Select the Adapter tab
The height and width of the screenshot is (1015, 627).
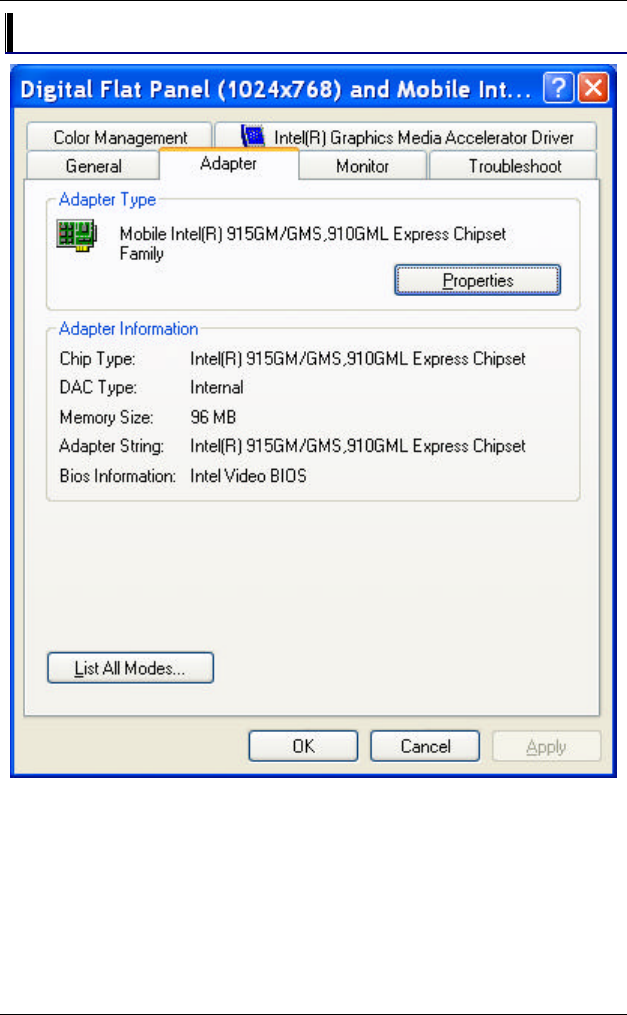coord(228,163)
